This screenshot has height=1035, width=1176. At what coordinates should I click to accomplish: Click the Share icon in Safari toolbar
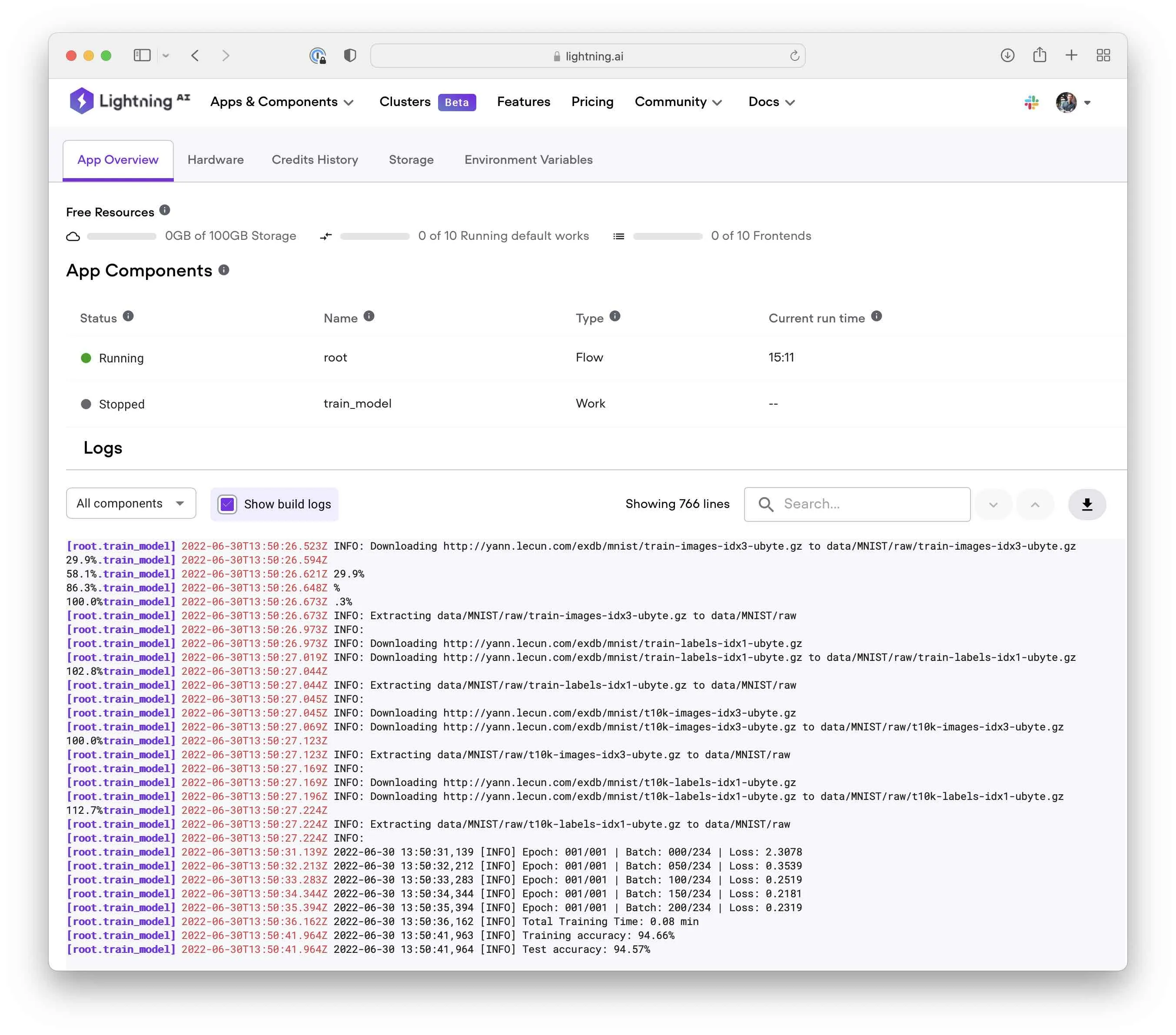pos(1039,55)
